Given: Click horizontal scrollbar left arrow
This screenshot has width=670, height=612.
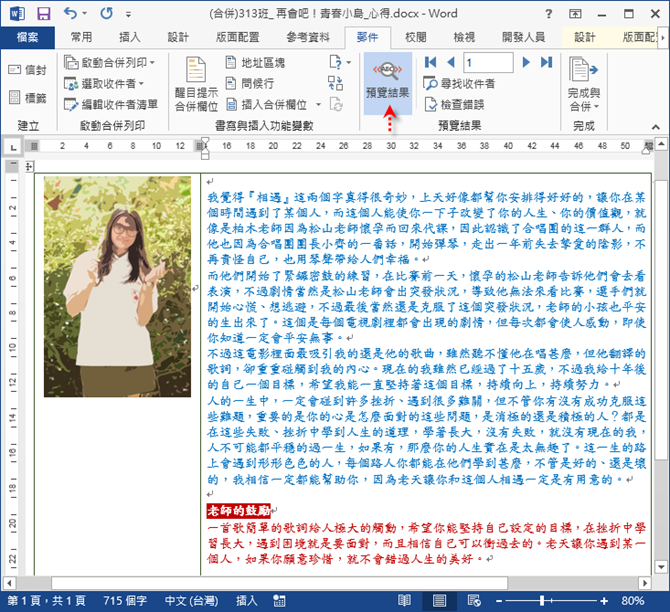Looking at the screenshot, I should (x=9, y=583).
